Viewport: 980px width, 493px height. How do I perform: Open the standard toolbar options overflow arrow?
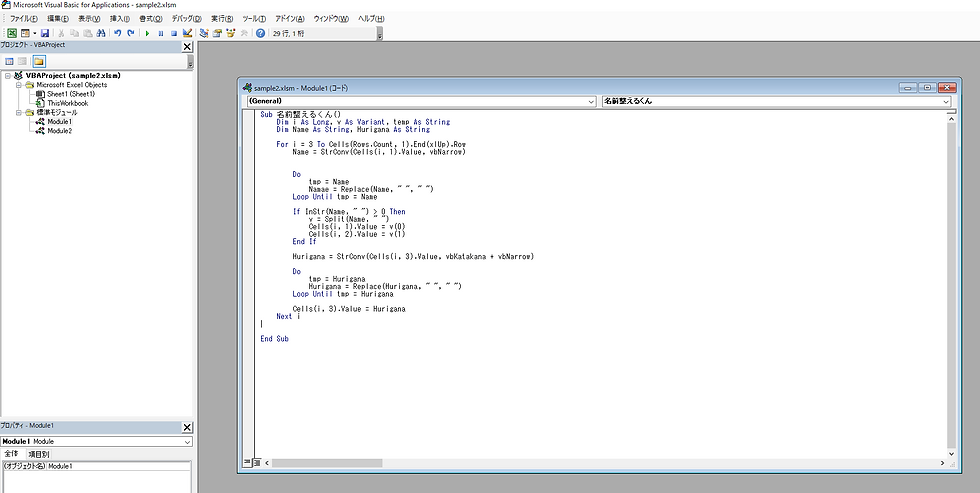[x=380, y=36]
